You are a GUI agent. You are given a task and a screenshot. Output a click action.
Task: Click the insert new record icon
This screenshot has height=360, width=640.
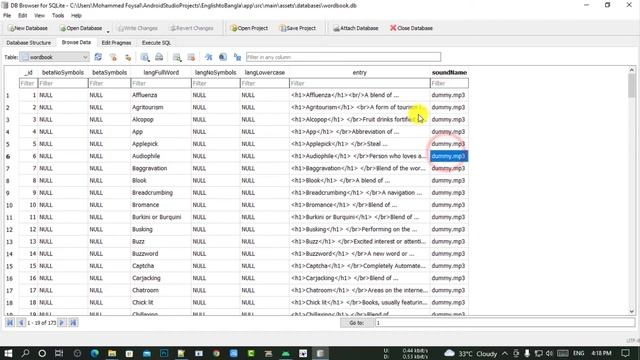[177, 57]
